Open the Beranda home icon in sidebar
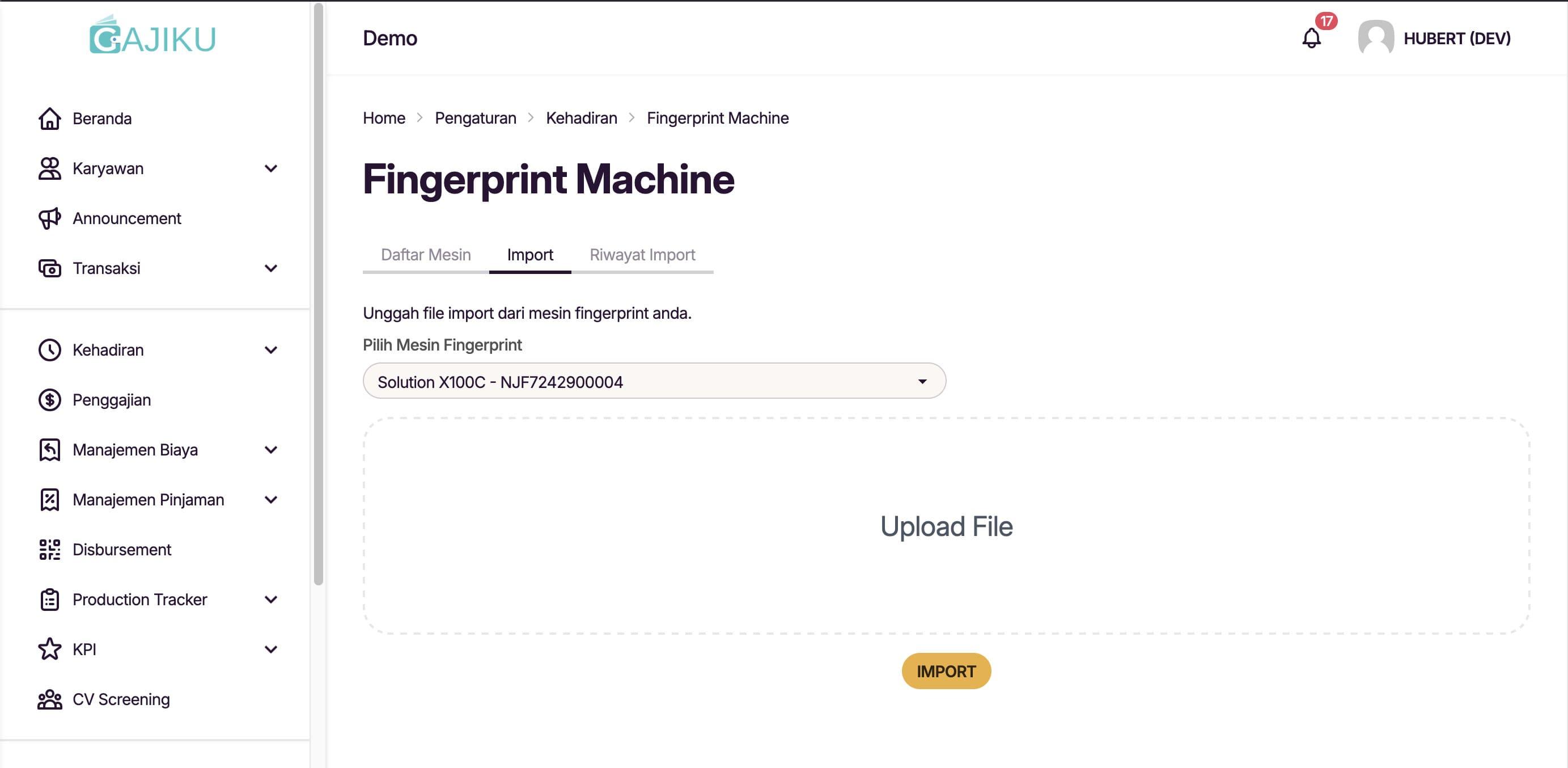Screen dimensions: 1568x768 [49, 119]
